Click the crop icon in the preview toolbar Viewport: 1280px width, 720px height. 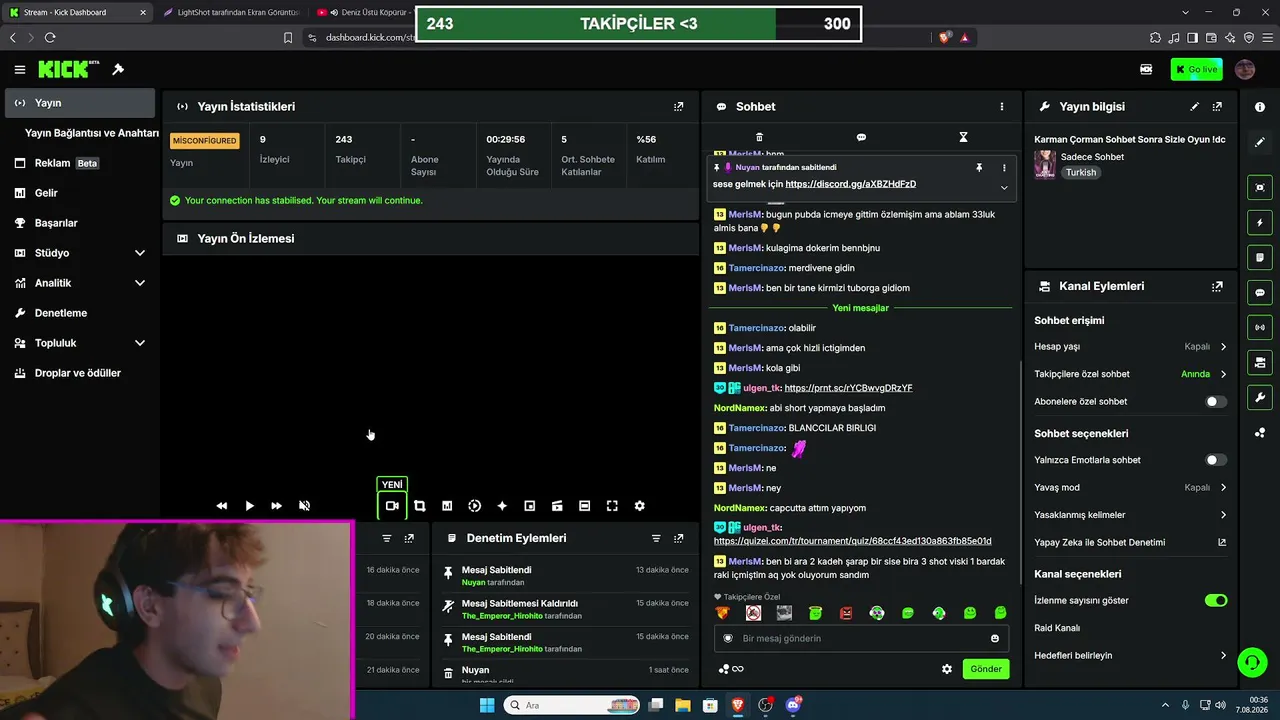pos(420,506)
